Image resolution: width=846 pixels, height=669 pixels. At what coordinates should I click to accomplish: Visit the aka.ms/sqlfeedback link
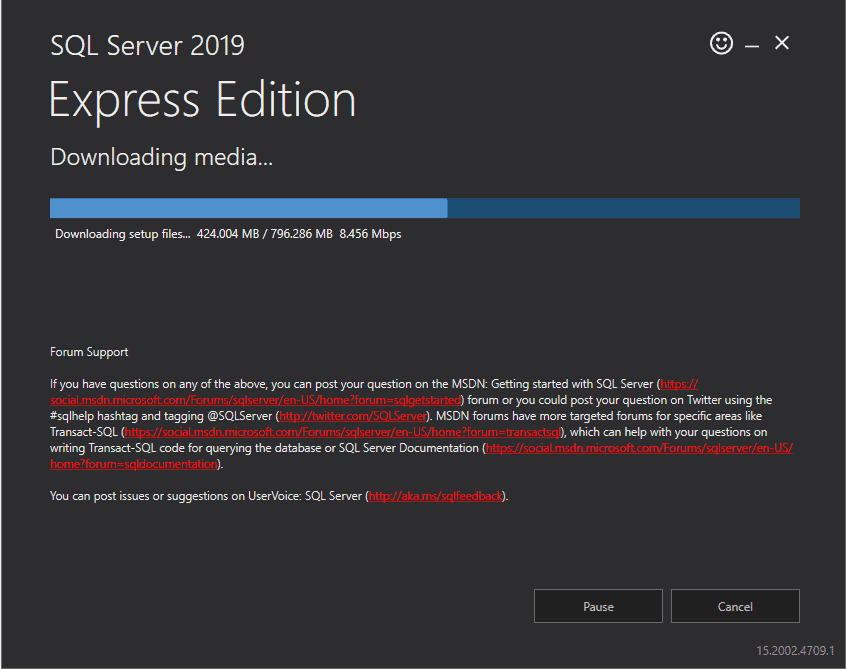[x=435, y=496]
